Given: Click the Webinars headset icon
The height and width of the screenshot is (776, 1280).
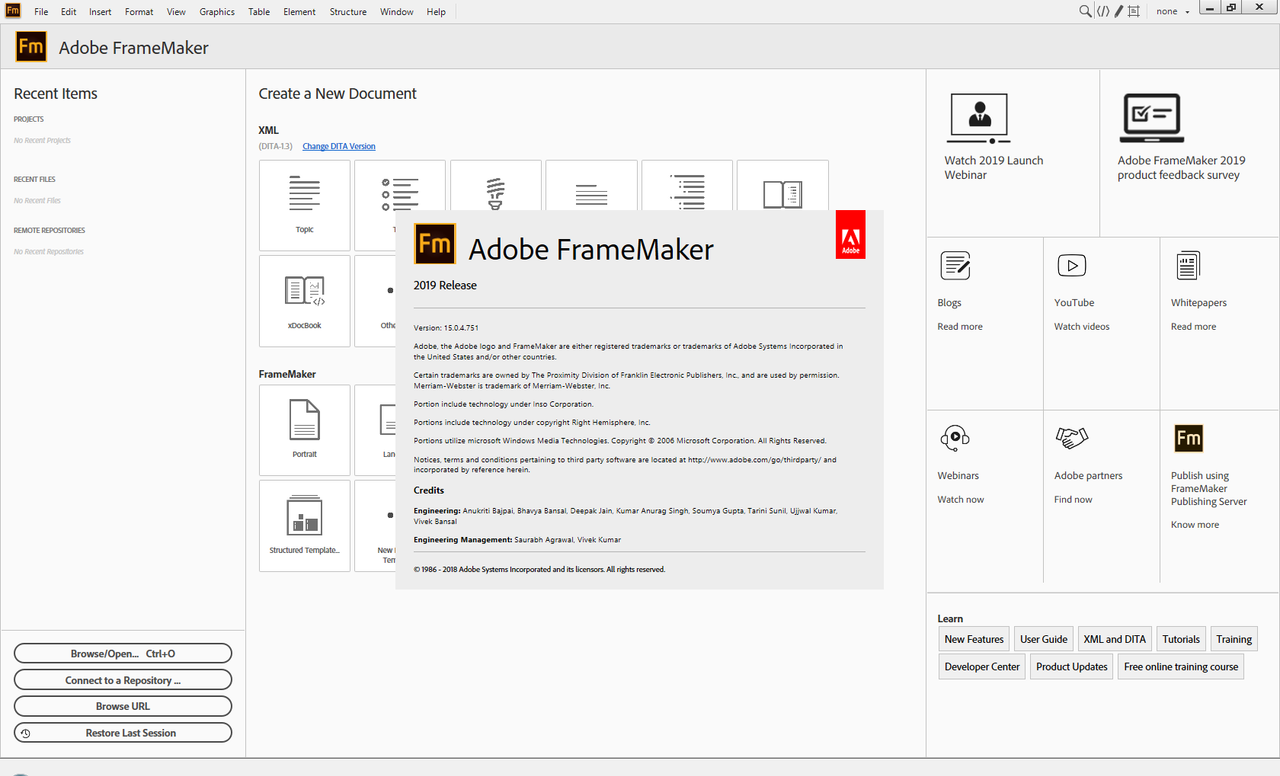Looking at the screenshot, I should (955, 438).
